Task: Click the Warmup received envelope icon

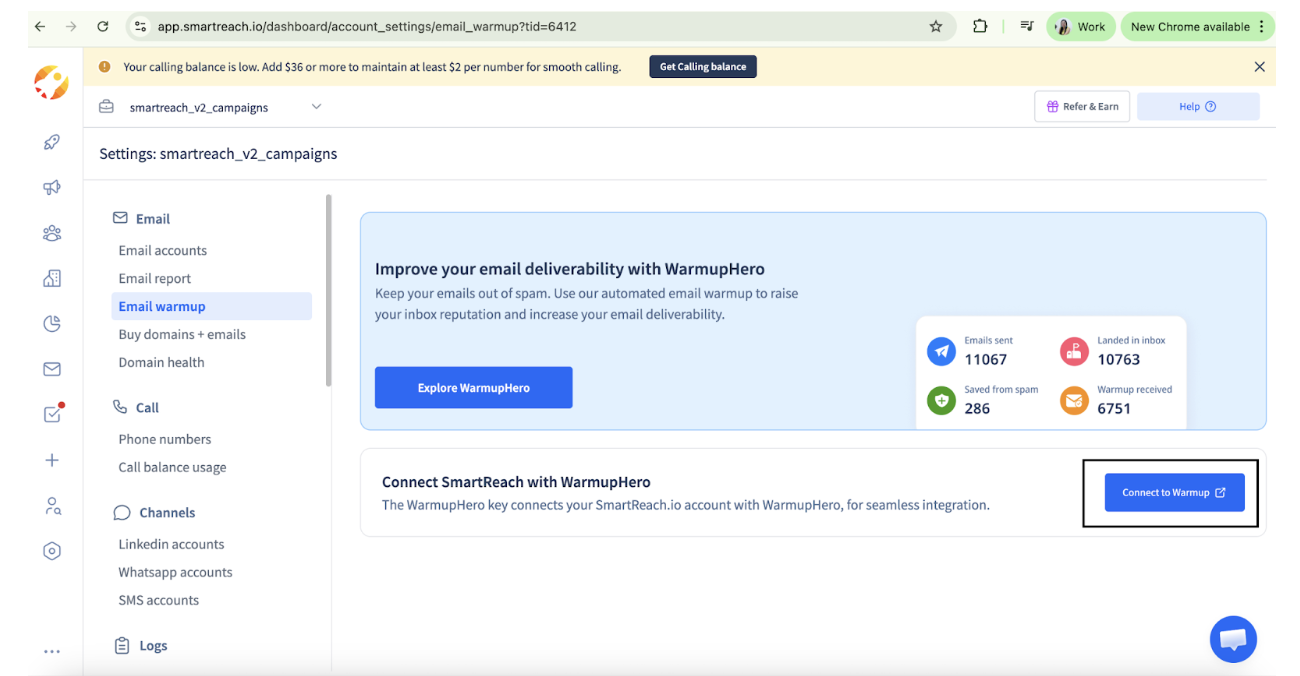Action: tap(1074, 401)
